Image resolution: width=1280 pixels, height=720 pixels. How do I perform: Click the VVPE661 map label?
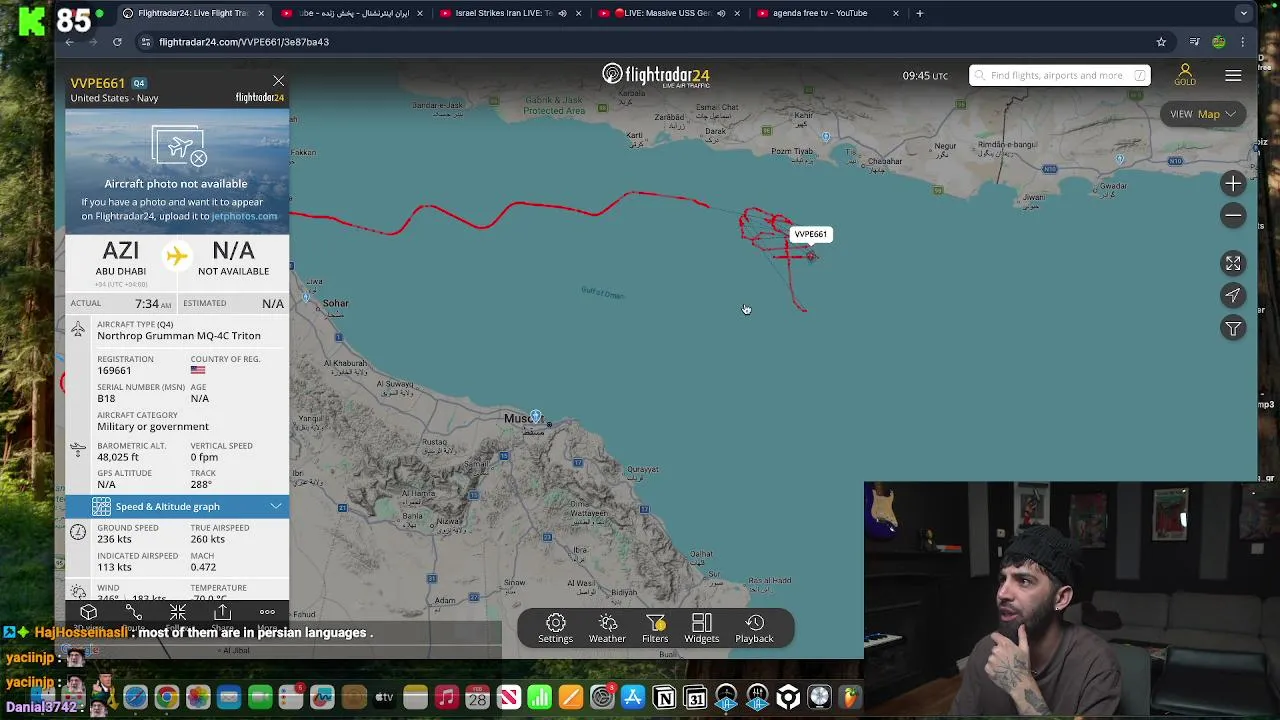tap(811, 234)
